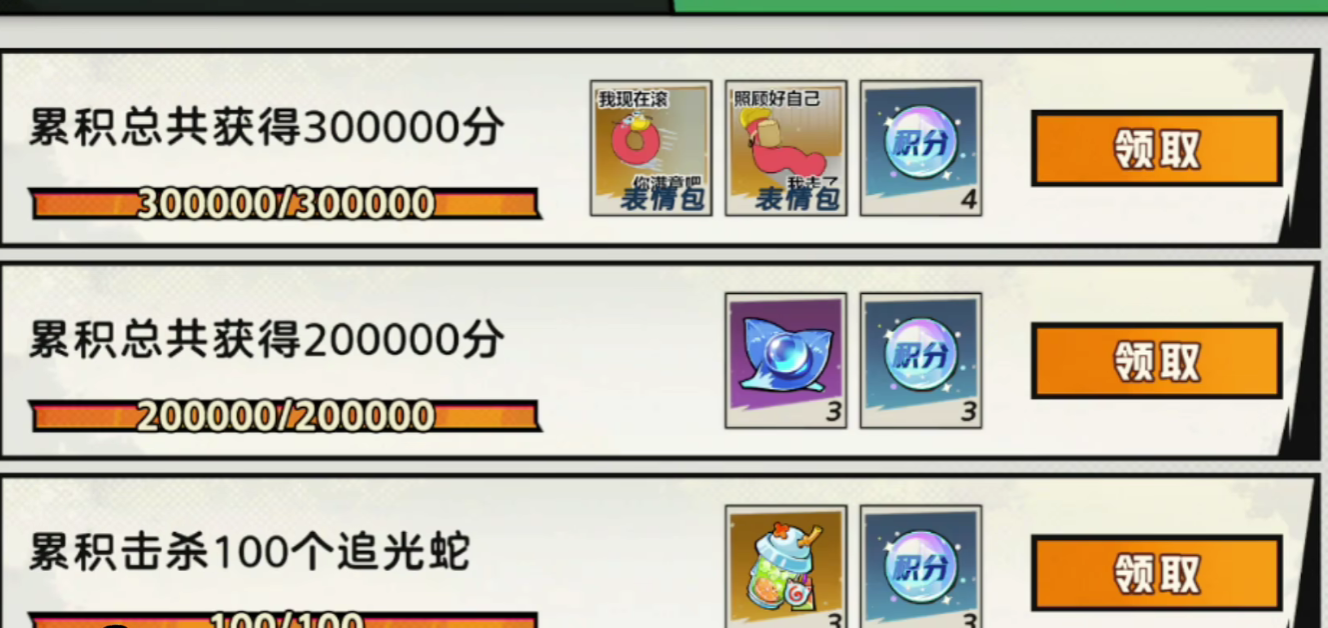Viewport: 1328px width, 628px height.
Task: Claim the 200000 points cumulative reward
Action: (x=1157, y=361)
